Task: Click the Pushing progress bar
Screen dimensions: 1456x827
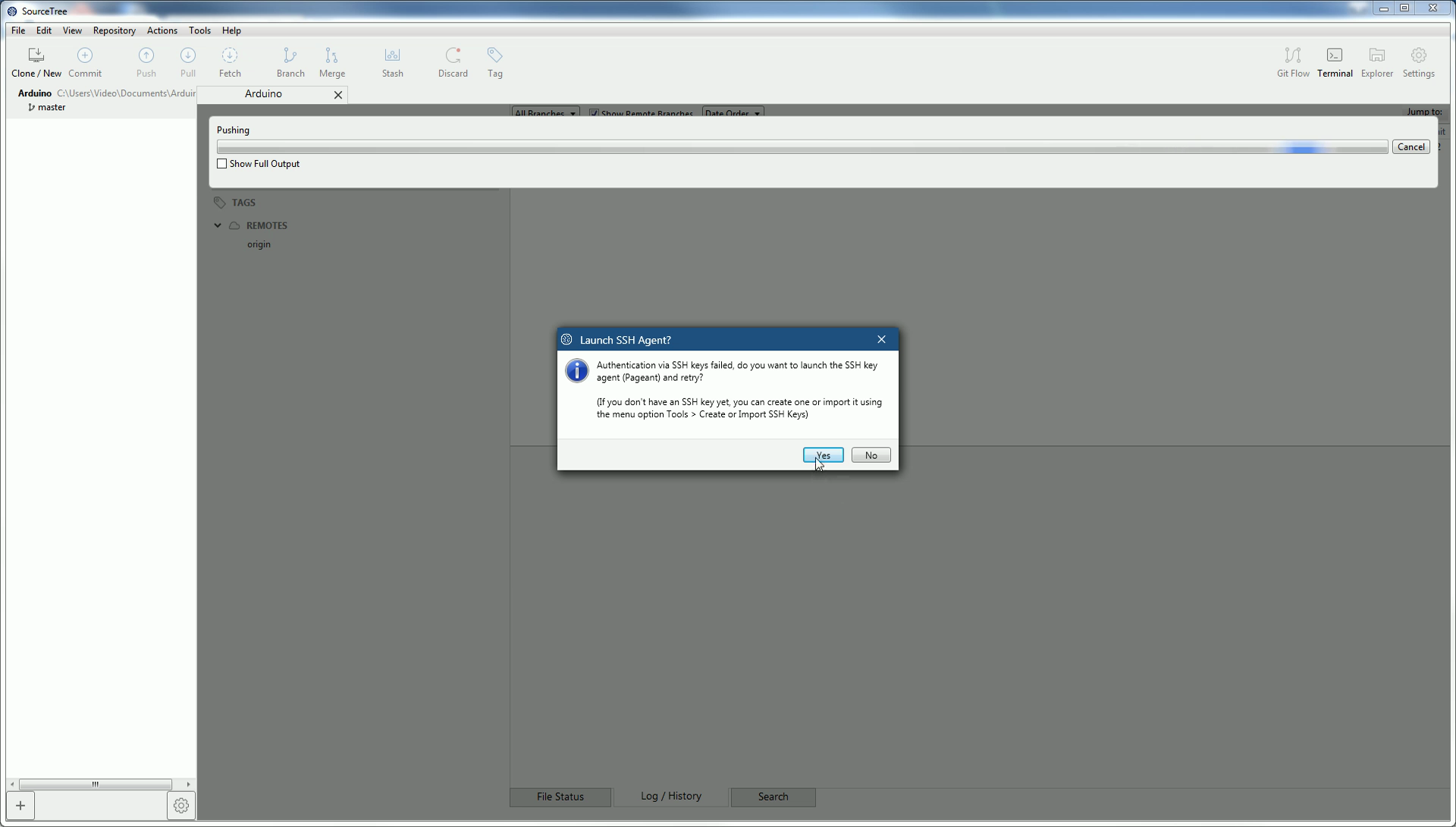Action: [x=802, y=147]
